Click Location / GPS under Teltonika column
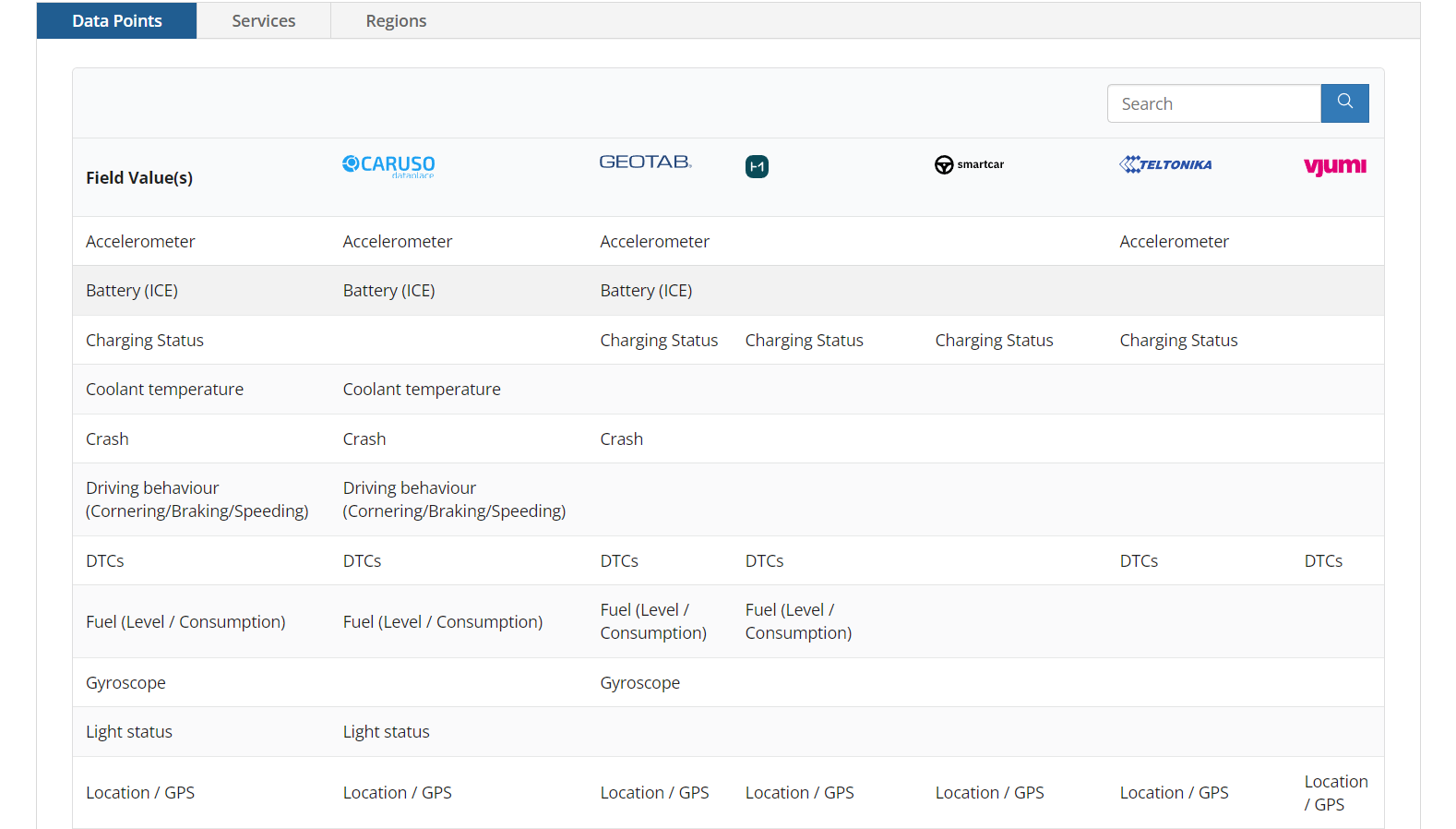 pyautogui.click(x=1174, y=792)
